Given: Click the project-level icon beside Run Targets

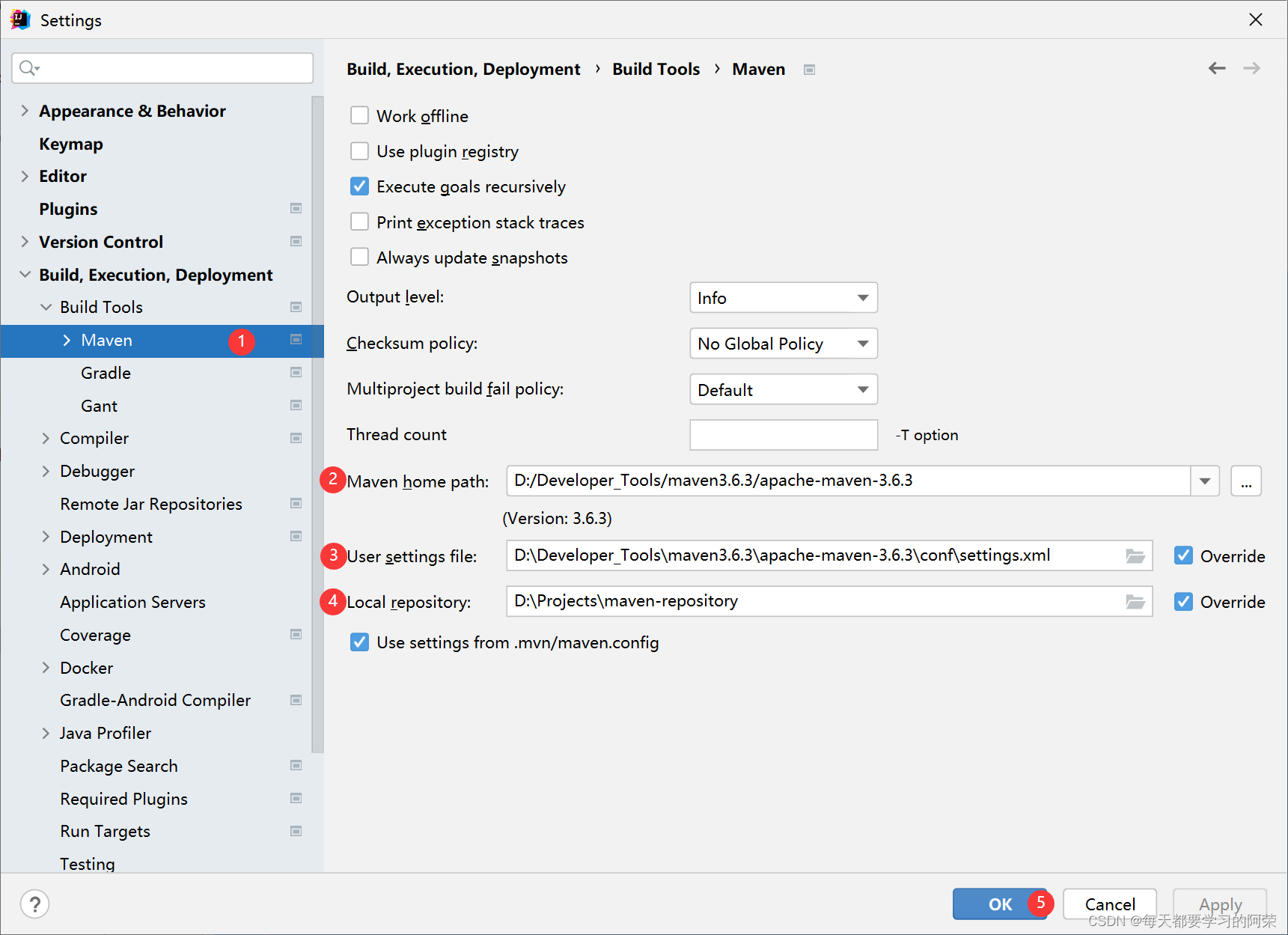Looking at the screenshot, I should pos(296,831).
